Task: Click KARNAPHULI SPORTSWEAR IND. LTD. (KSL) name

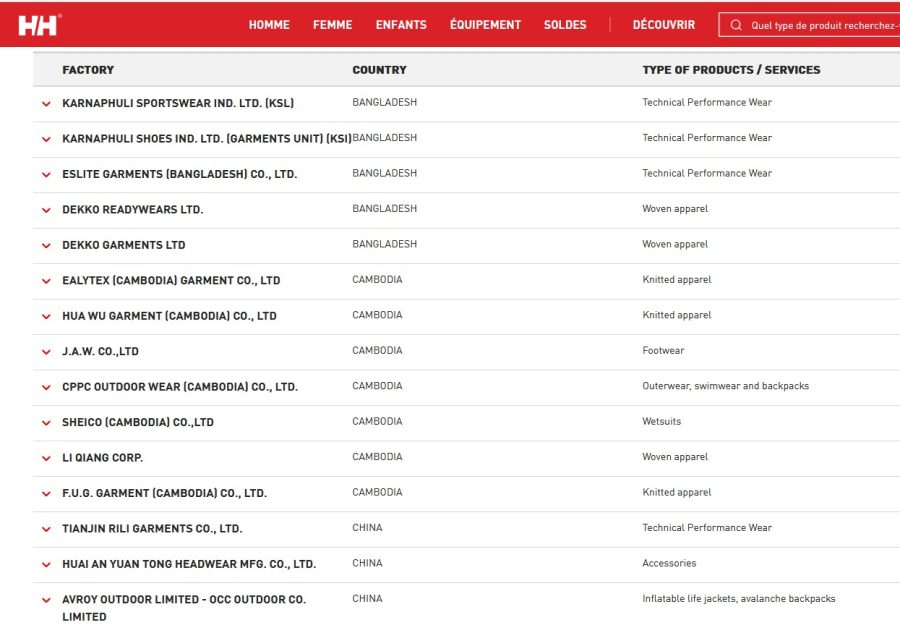Action: [x=178, y=103]
